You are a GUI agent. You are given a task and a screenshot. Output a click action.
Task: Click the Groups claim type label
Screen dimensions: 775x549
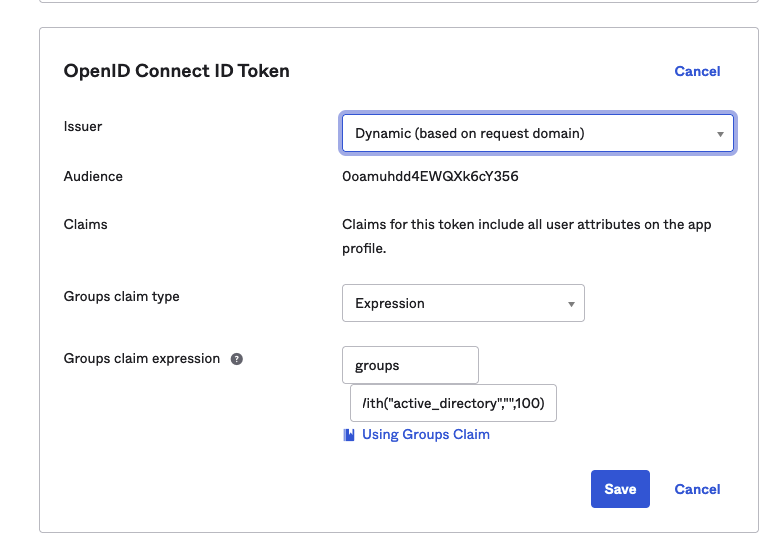(x=121, y=296)
